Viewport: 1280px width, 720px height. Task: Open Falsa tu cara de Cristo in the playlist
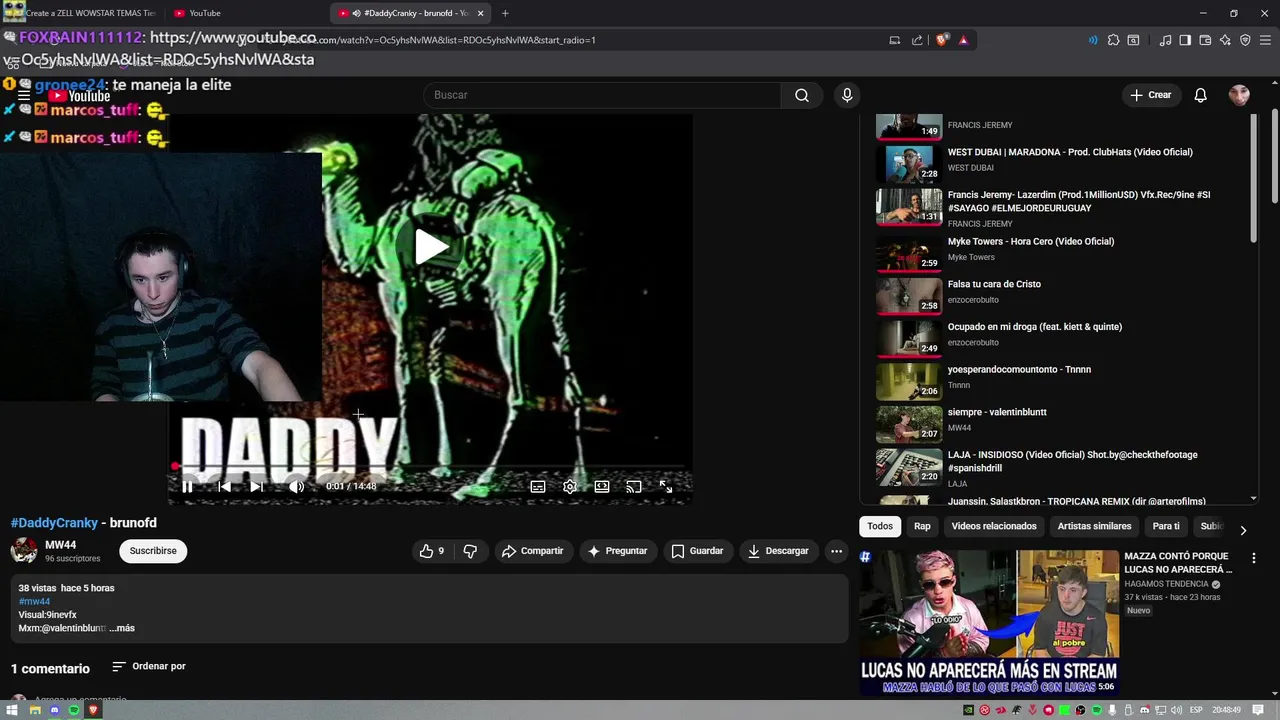tap(1060, 296)
